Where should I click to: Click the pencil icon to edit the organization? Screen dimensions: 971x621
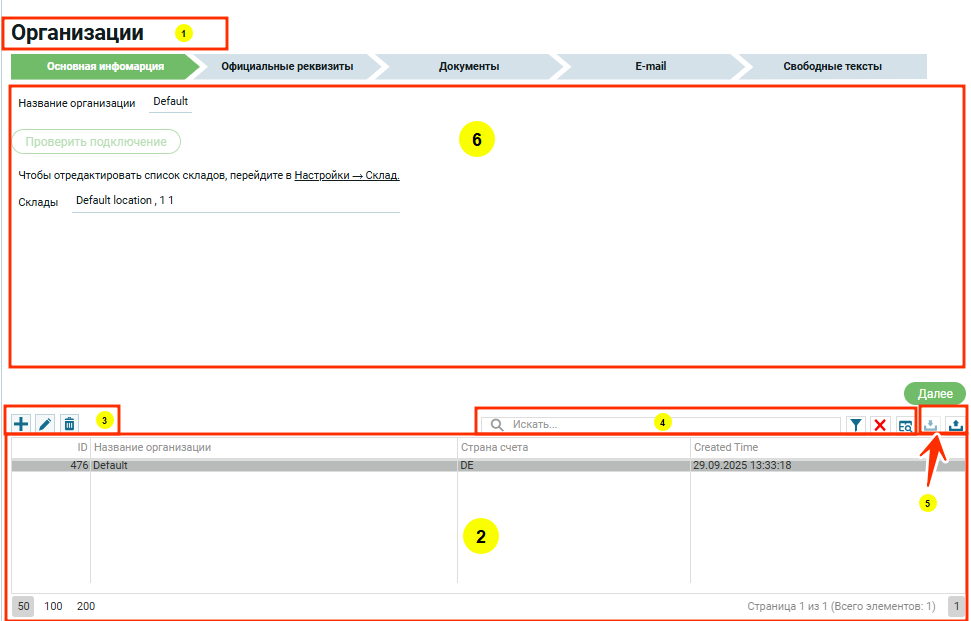[x=45, y=424]
